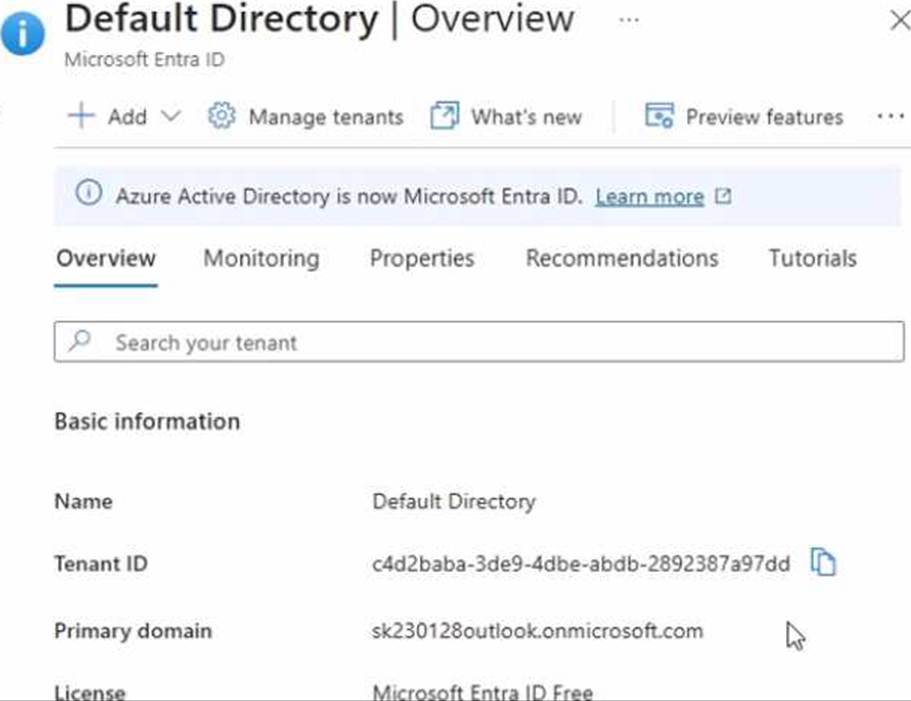
Task: Select the Recommendations tab
Action: click(x=621, y=258)
